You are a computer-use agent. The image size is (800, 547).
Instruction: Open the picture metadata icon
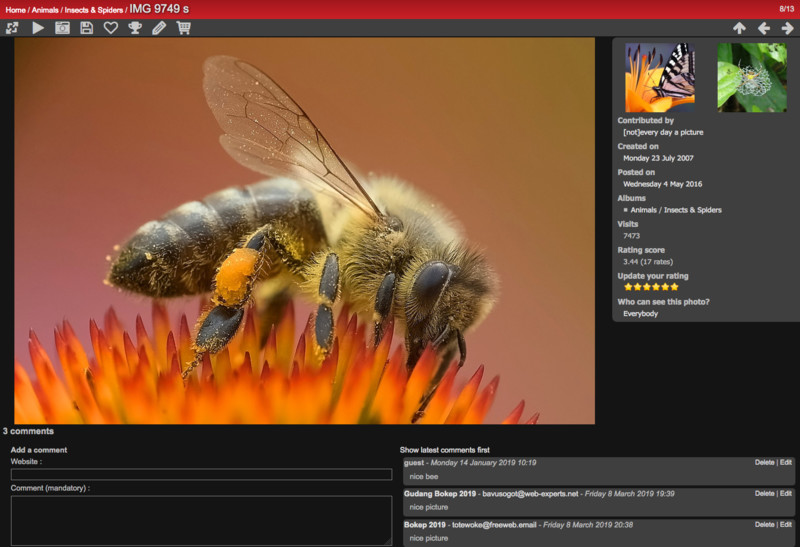click(62, 28)
